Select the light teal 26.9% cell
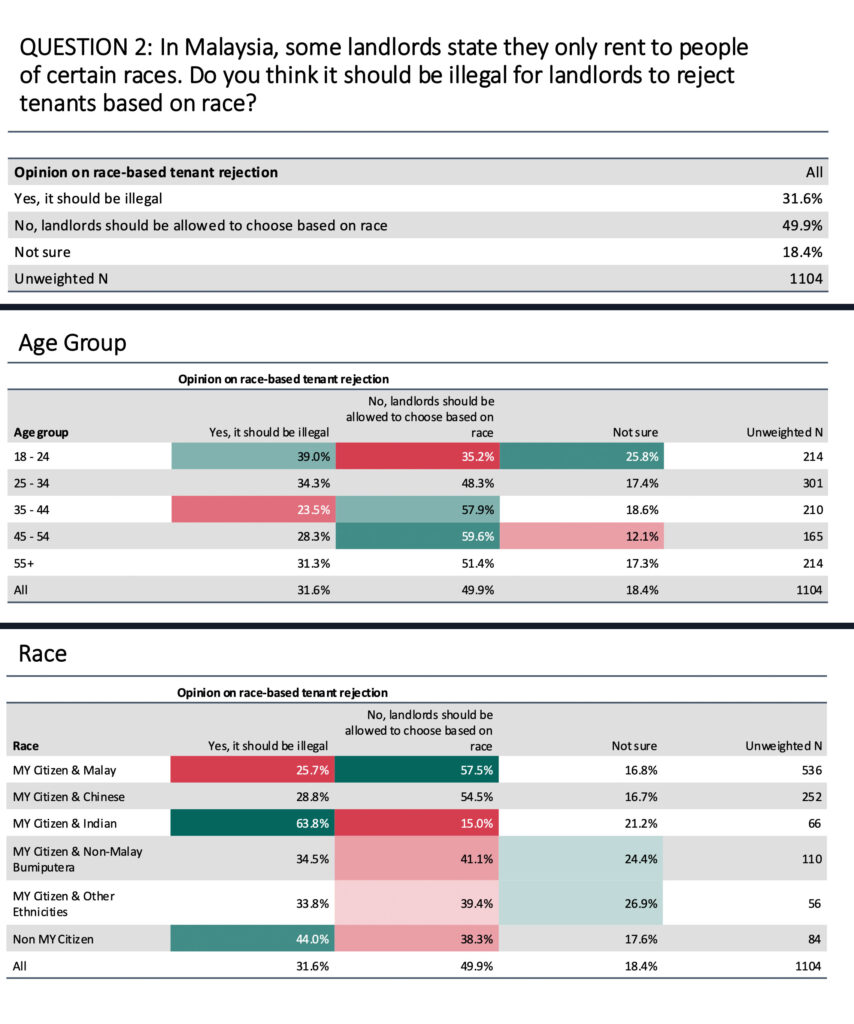Screen dimensions: 854x1024 click(x=581, y=903)
